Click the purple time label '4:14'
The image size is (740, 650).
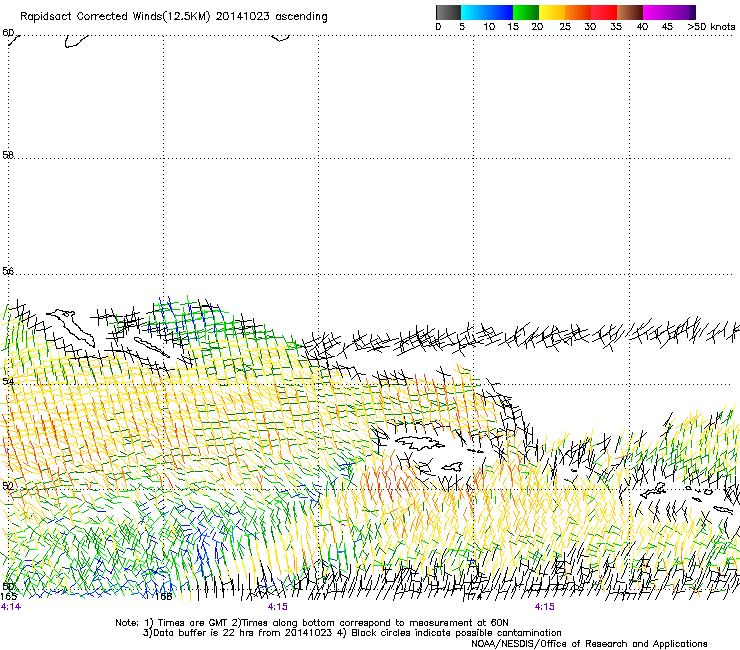point(11,607)
